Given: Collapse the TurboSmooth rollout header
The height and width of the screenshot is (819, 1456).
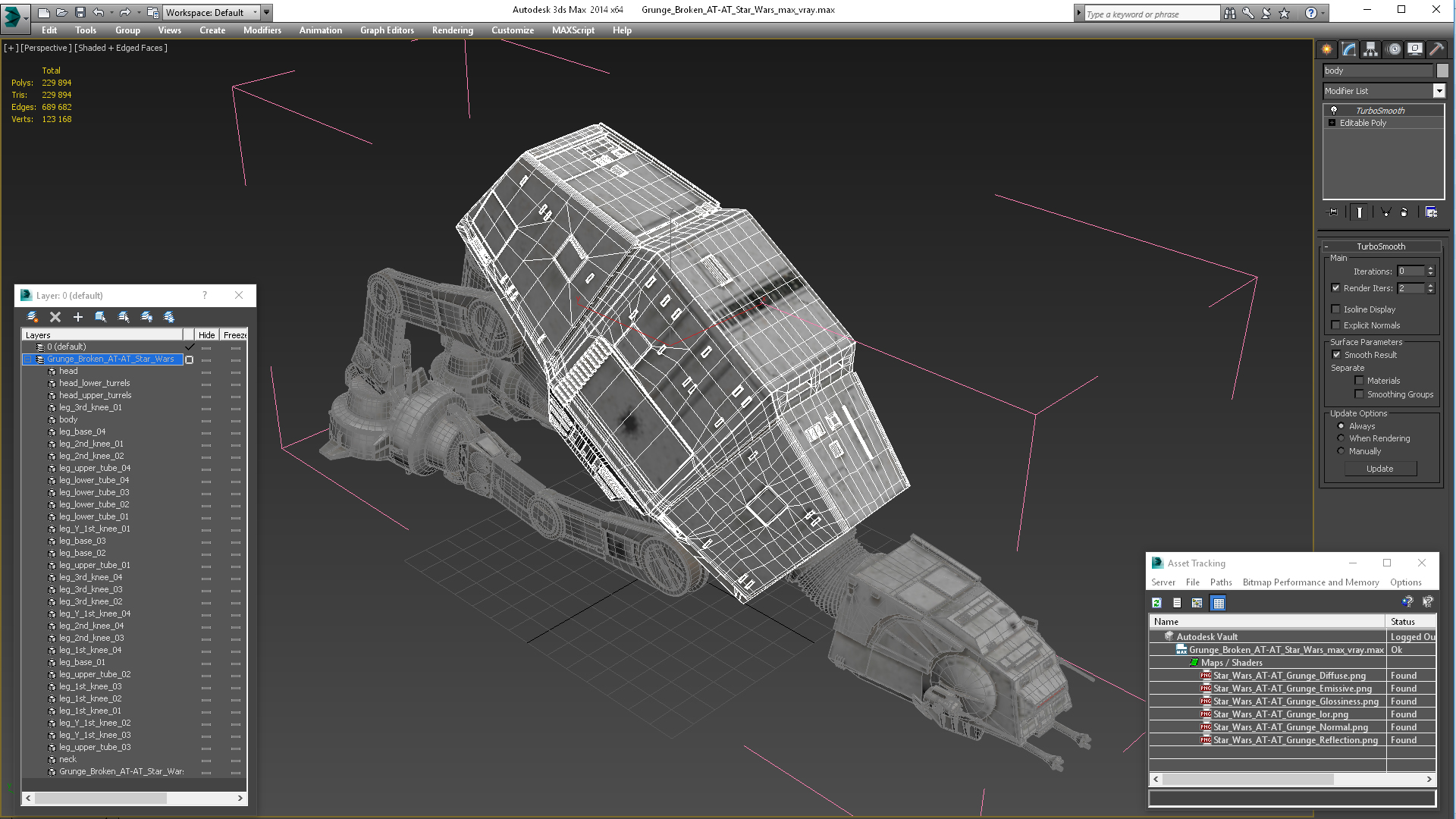Looking at the screenshot, I should coord(1380,246).
